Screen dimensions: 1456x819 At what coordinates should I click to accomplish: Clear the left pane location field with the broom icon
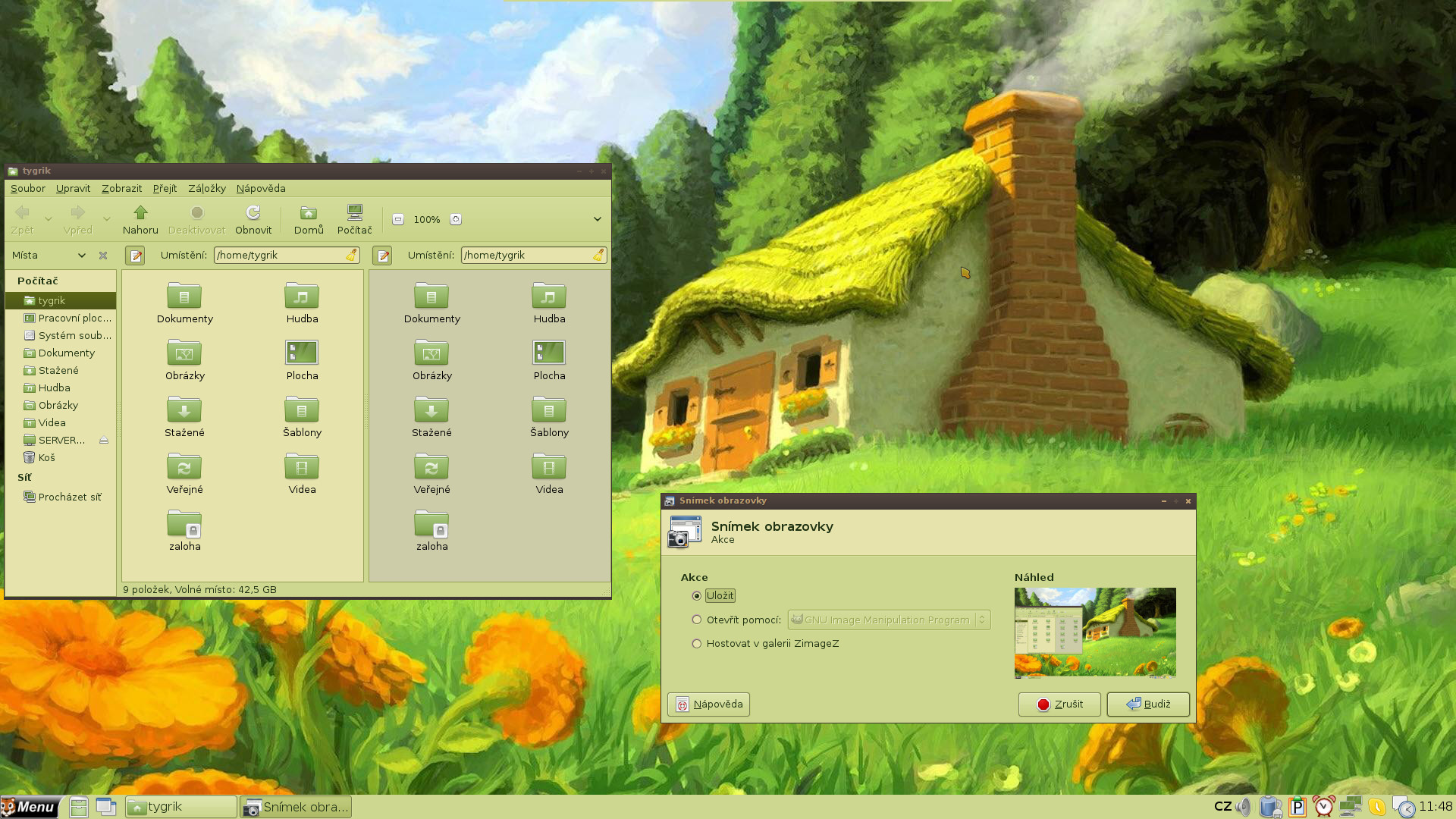click(x=351, y=255)
